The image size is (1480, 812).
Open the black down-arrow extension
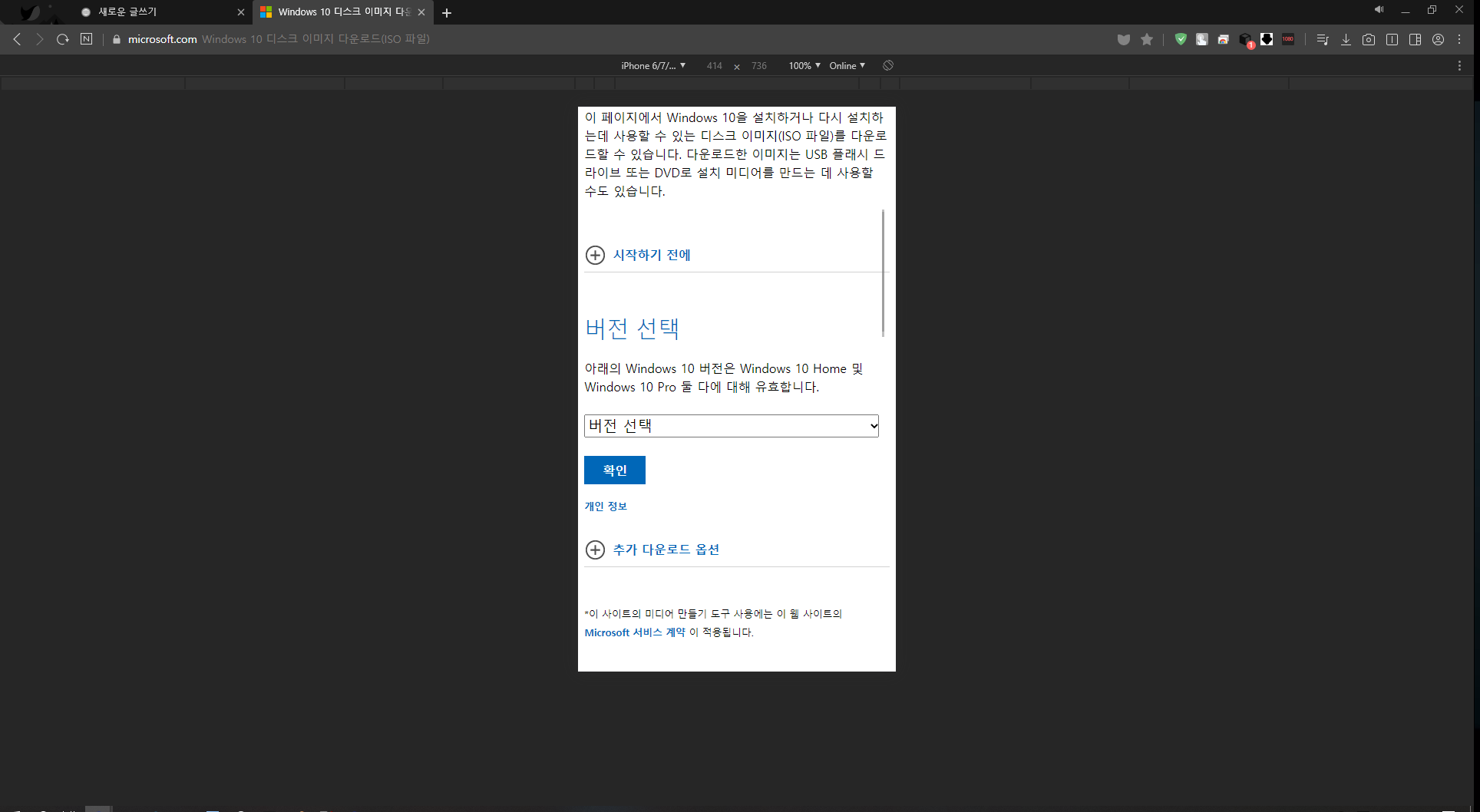(1267, 39)
